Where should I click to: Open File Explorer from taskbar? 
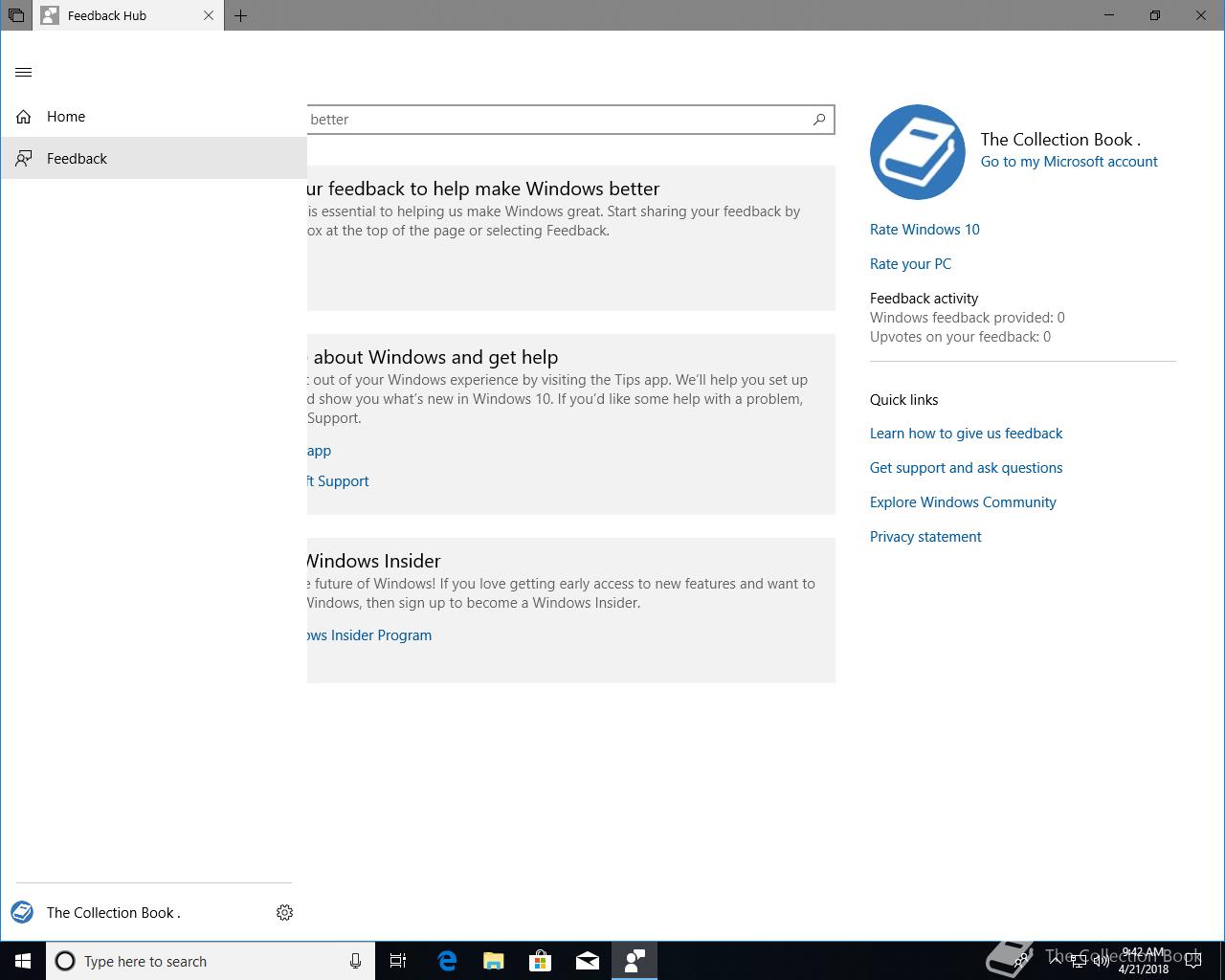493,961
